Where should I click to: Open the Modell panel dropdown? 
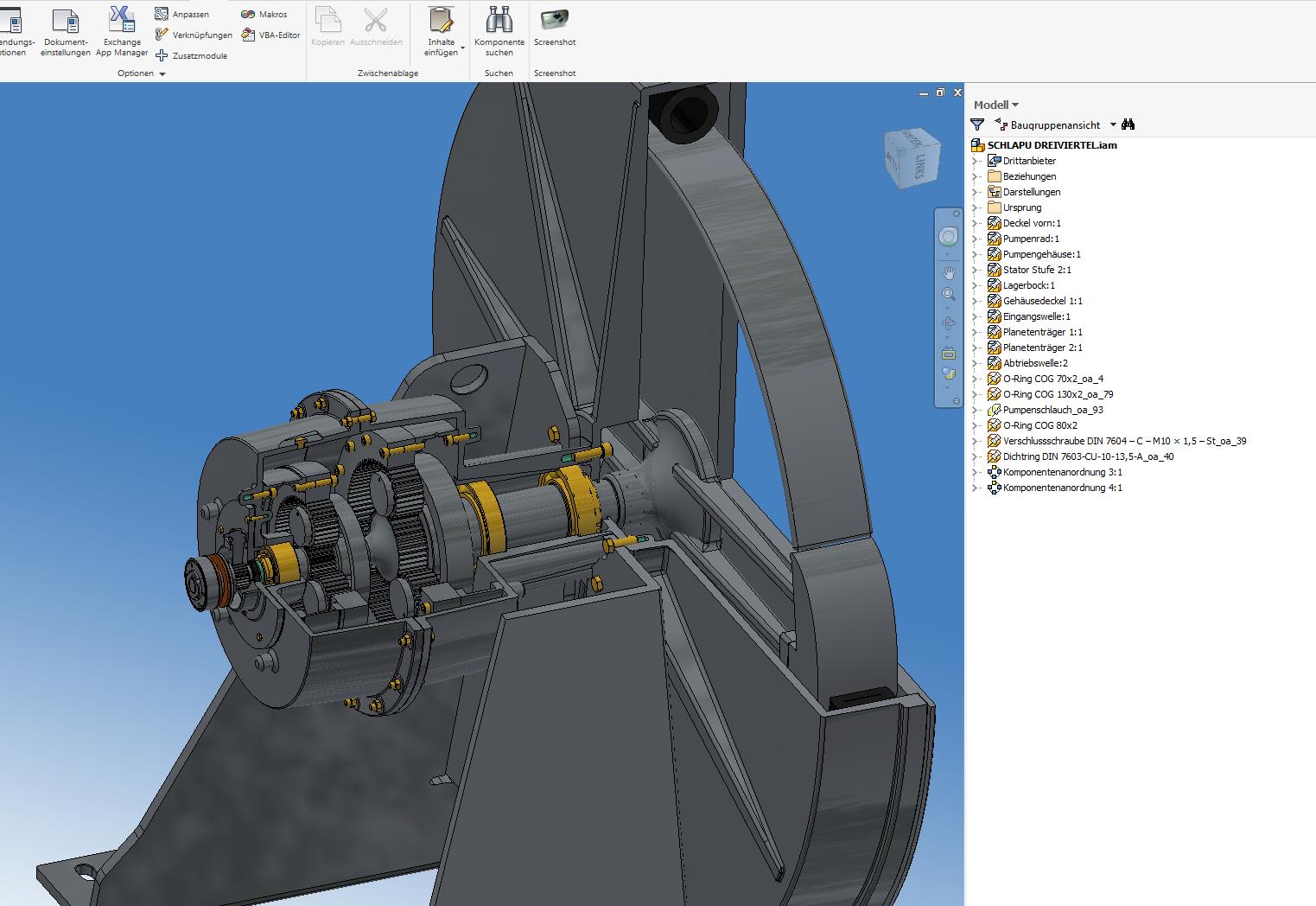[1015, 104]
